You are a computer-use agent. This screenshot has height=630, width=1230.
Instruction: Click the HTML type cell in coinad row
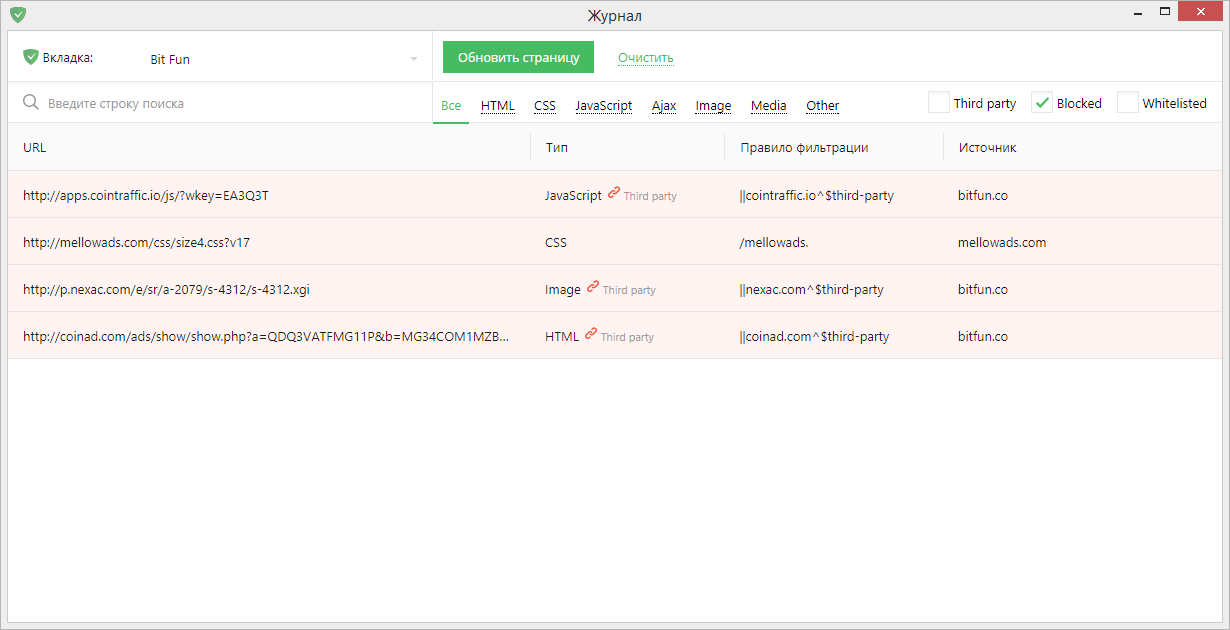562,336
